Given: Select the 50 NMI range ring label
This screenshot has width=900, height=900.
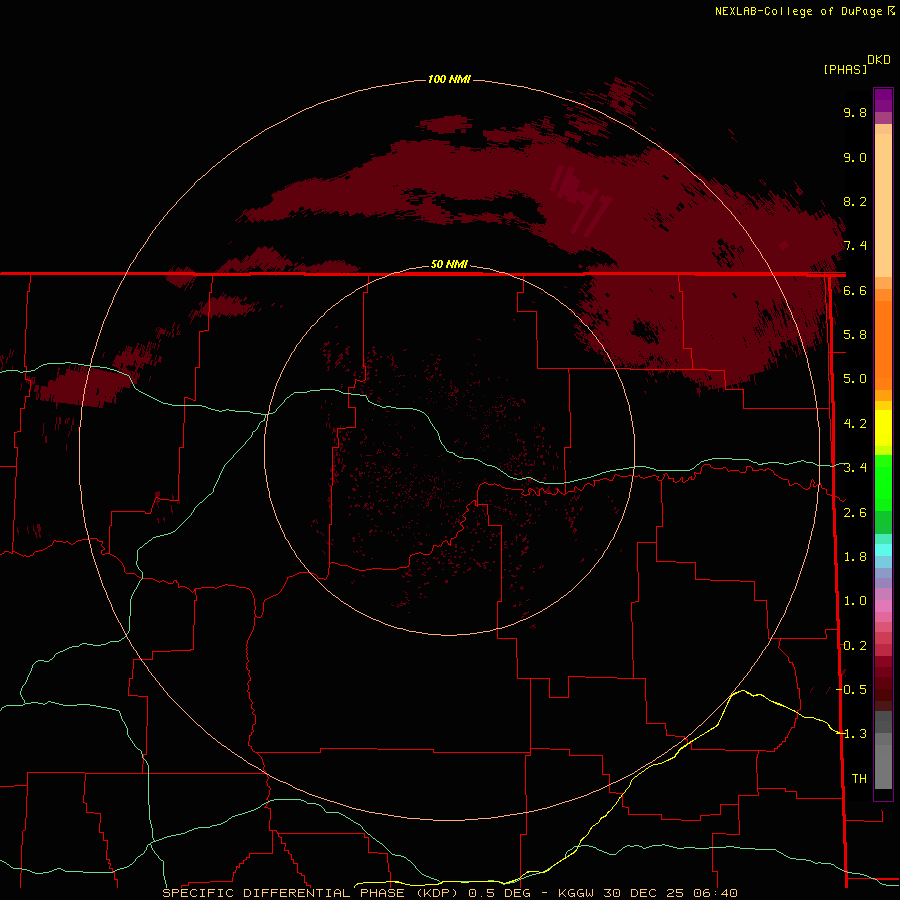Looking at the screenshot, I should click(449, 264).
